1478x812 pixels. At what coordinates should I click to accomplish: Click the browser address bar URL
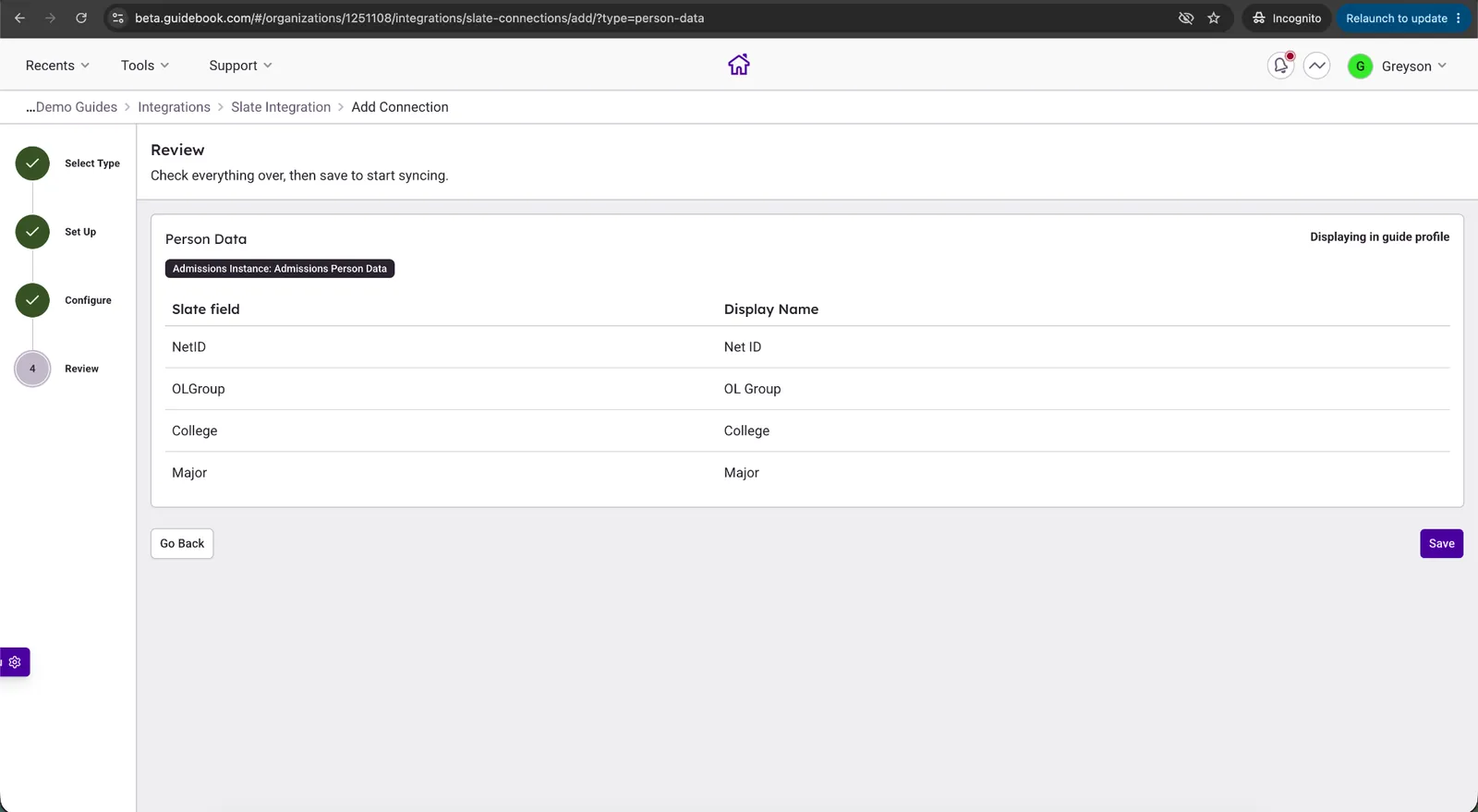pyautogui.click(x=419, y=18)
